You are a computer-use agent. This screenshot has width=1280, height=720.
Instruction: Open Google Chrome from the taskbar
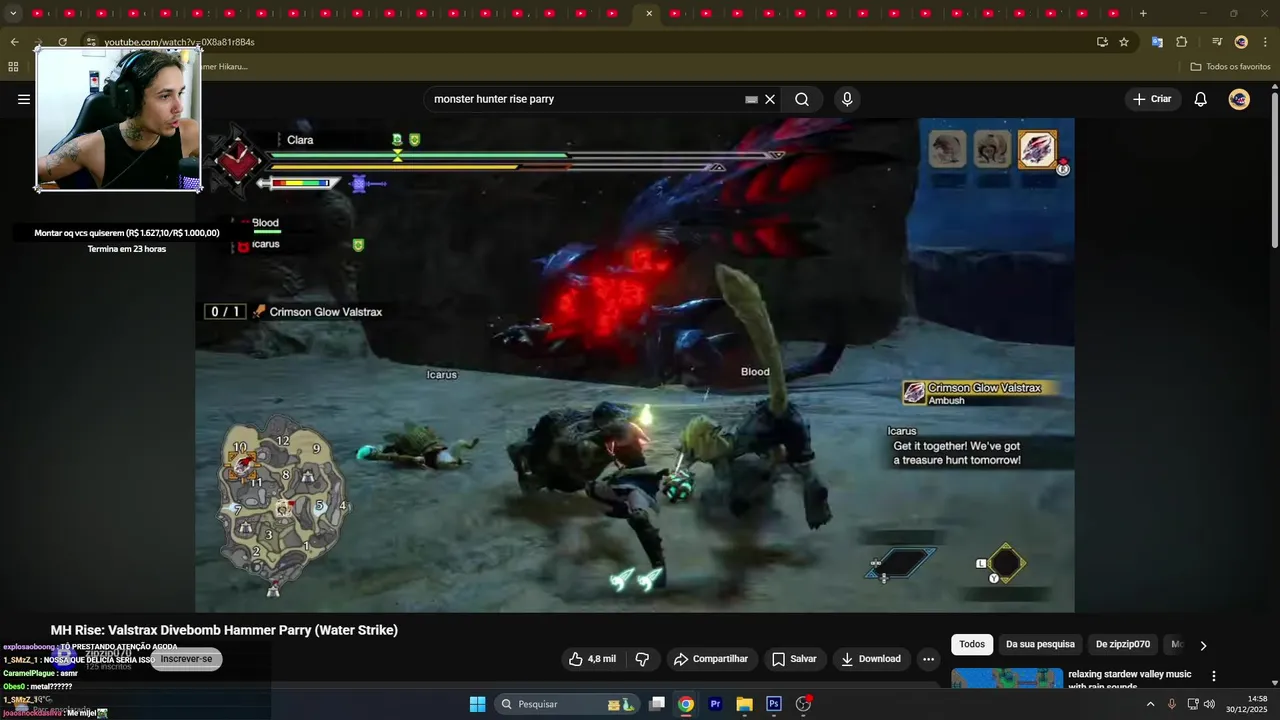tap(686, 704)
